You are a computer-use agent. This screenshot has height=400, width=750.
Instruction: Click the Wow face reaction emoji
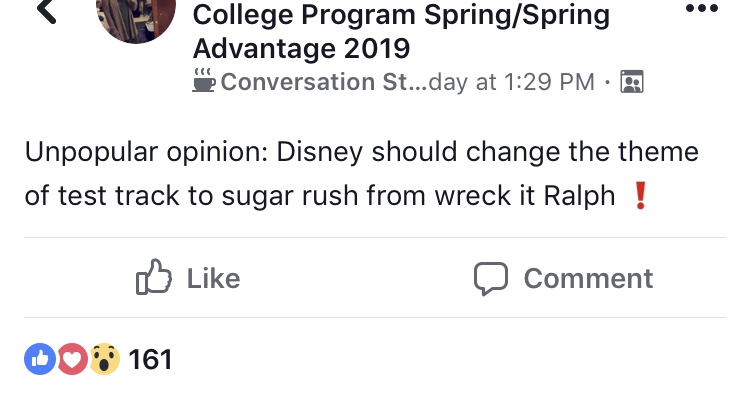pos(104,359)
